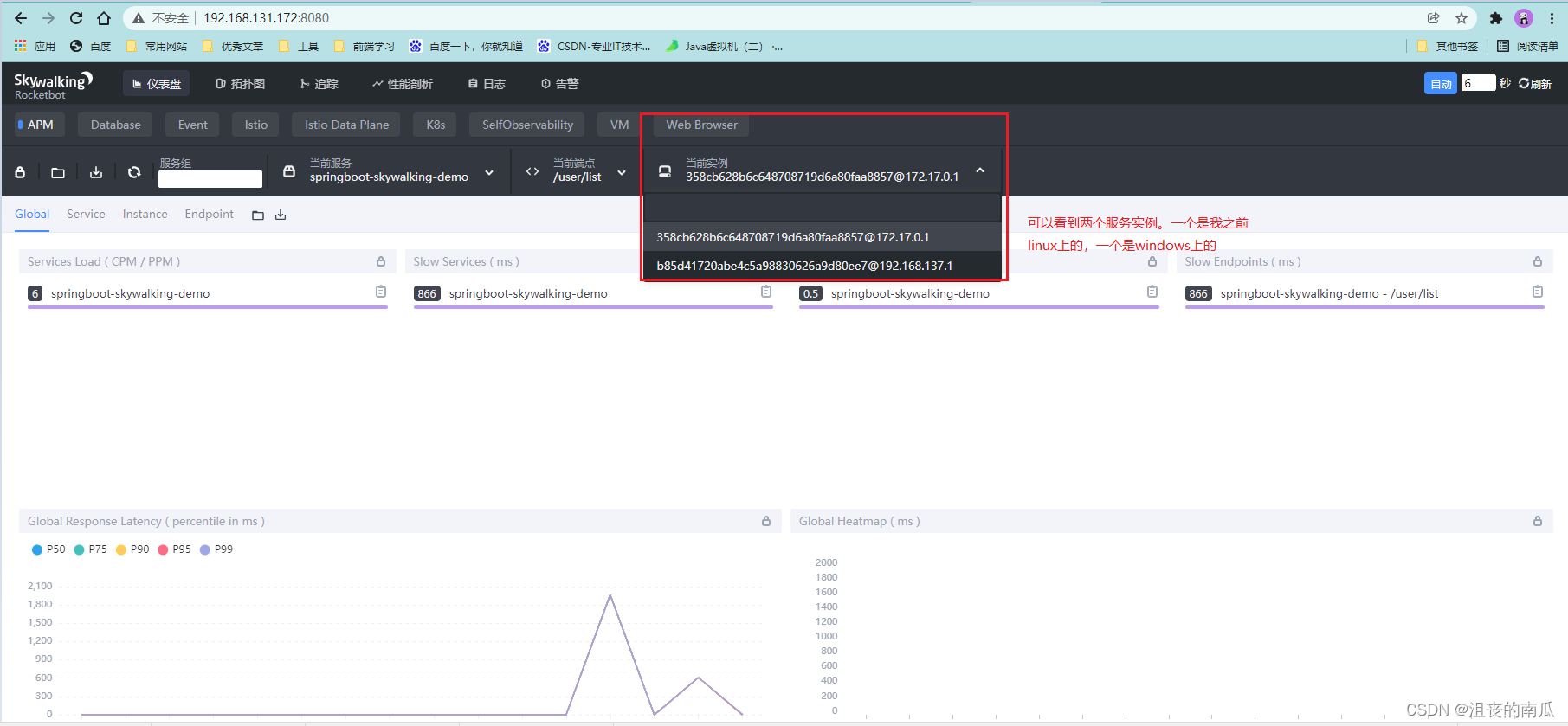Select instance b85d41720...@192.168.137.1 from list
The image size is (1568, 726).
823,266
